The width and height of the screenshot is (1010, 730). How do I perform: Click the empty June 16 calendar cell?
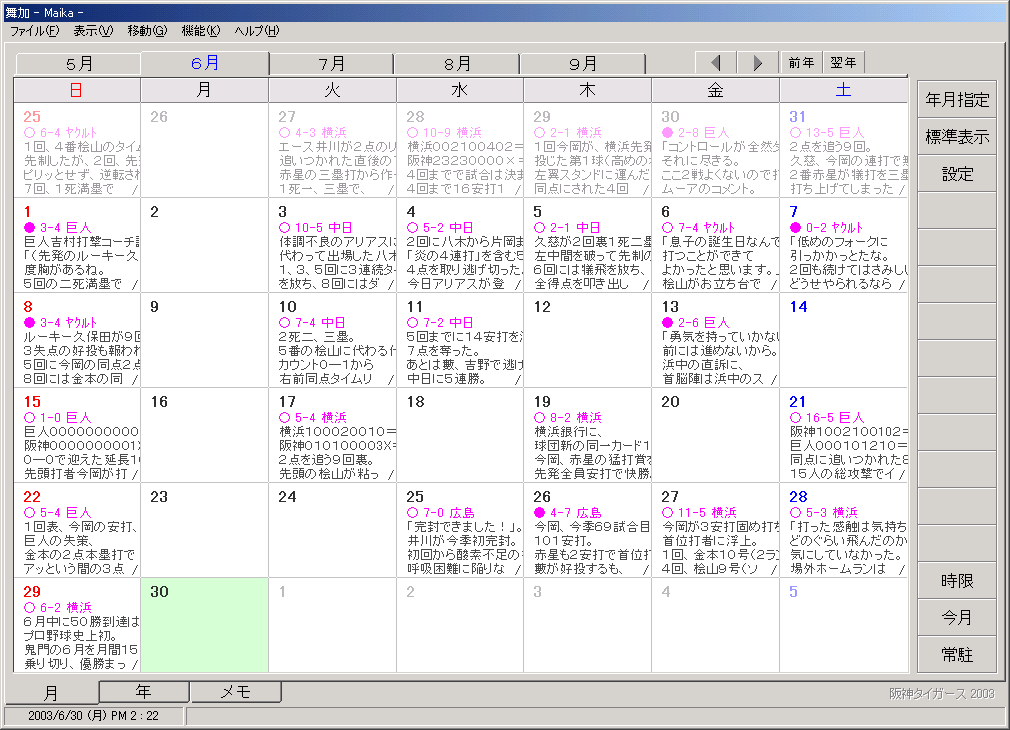[x=205, y=435]
